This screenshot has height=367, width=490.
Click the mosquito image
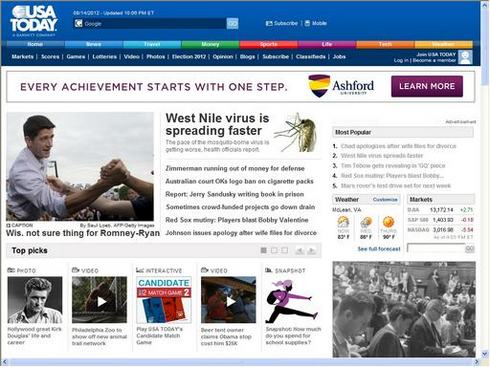coord(296,133)
